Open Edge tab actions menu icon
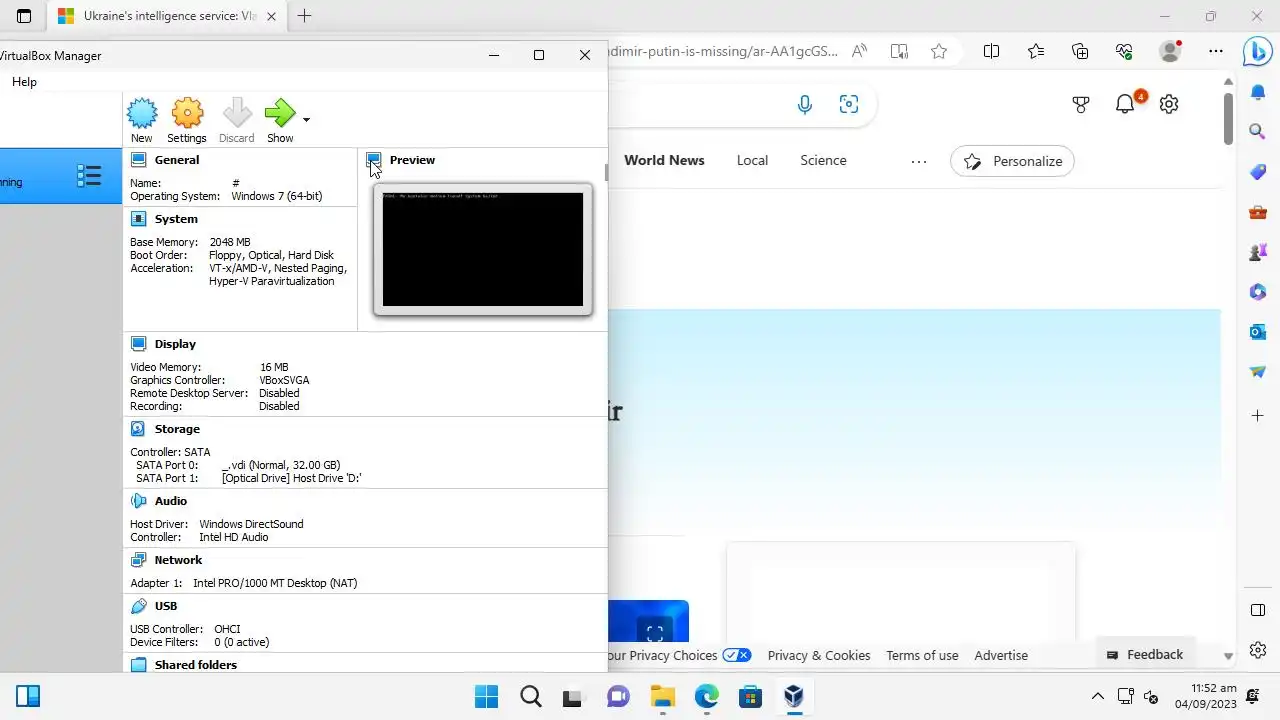1280x720 pixels. pos(24,16)
